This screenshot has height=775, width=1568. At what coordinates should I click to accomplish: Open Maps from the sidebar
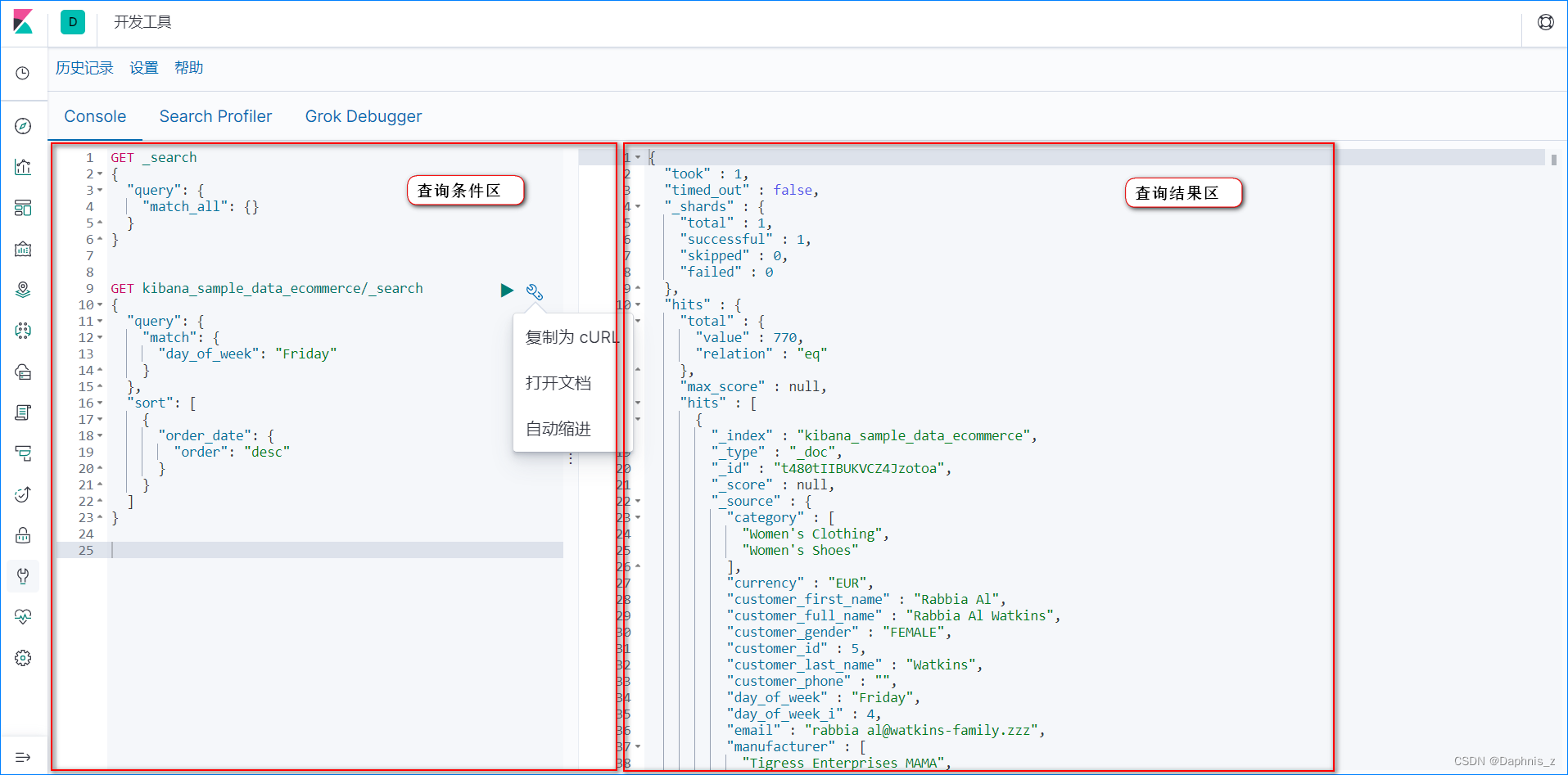coord(23,290)
